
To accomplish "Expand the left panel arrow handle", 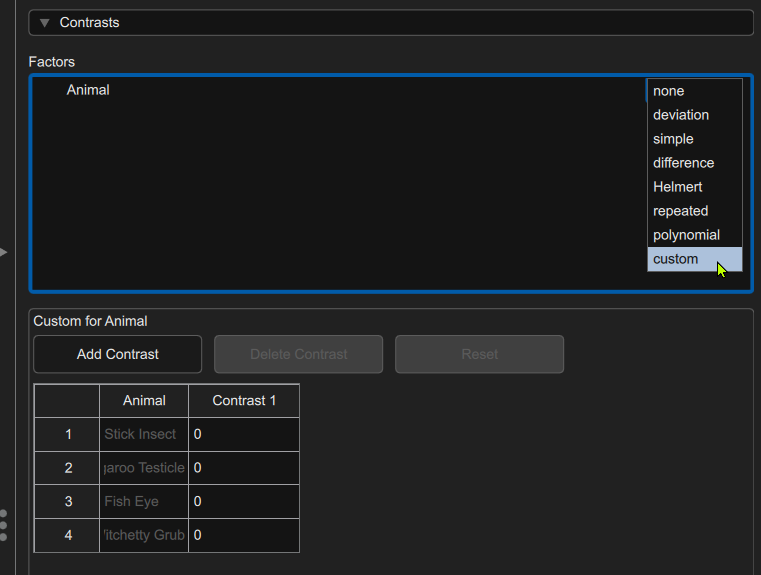I will tap(4, 252).
